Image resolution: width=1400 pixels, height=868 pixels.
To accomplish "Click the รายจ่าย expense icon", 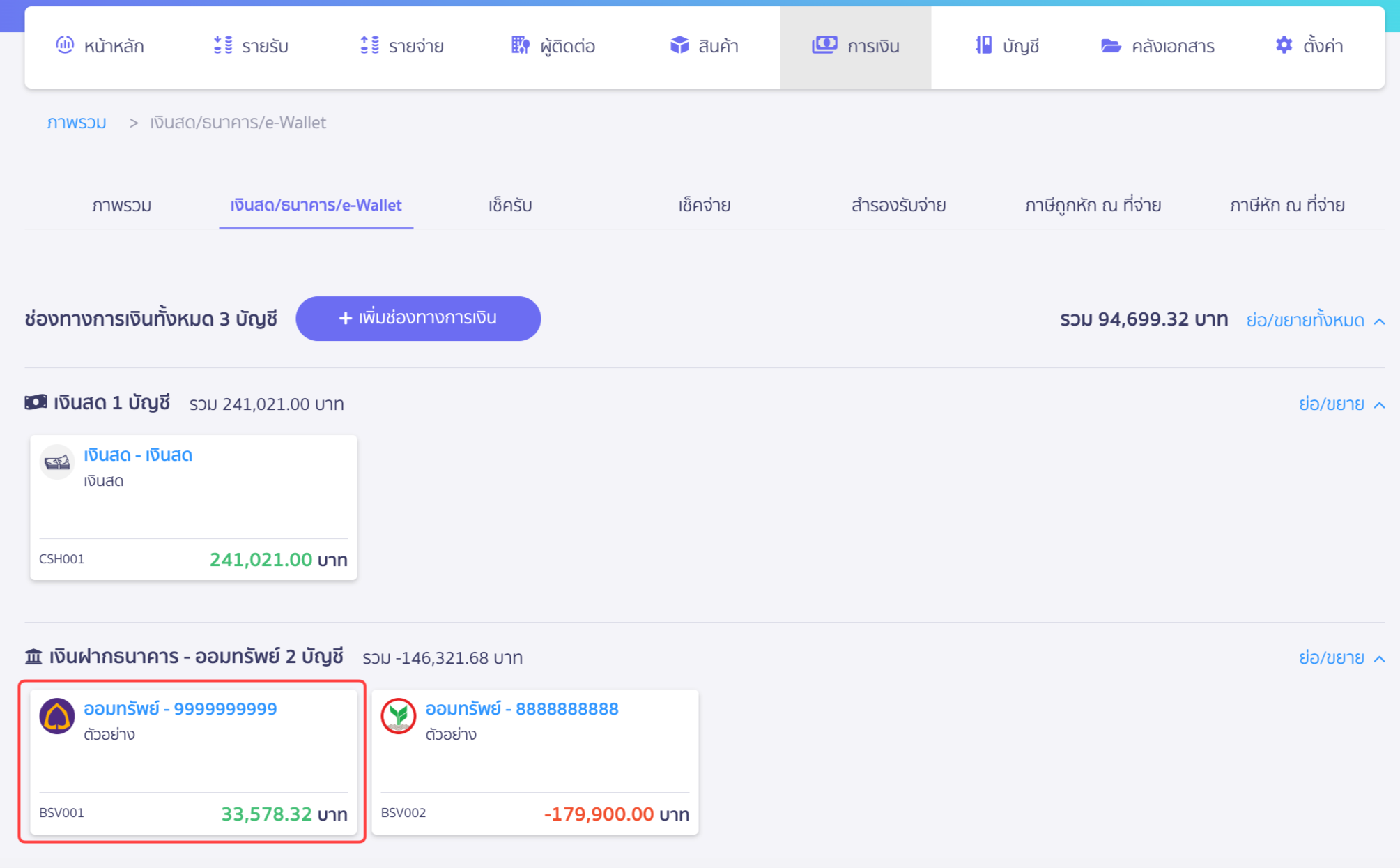I will [x=370, y=45].
